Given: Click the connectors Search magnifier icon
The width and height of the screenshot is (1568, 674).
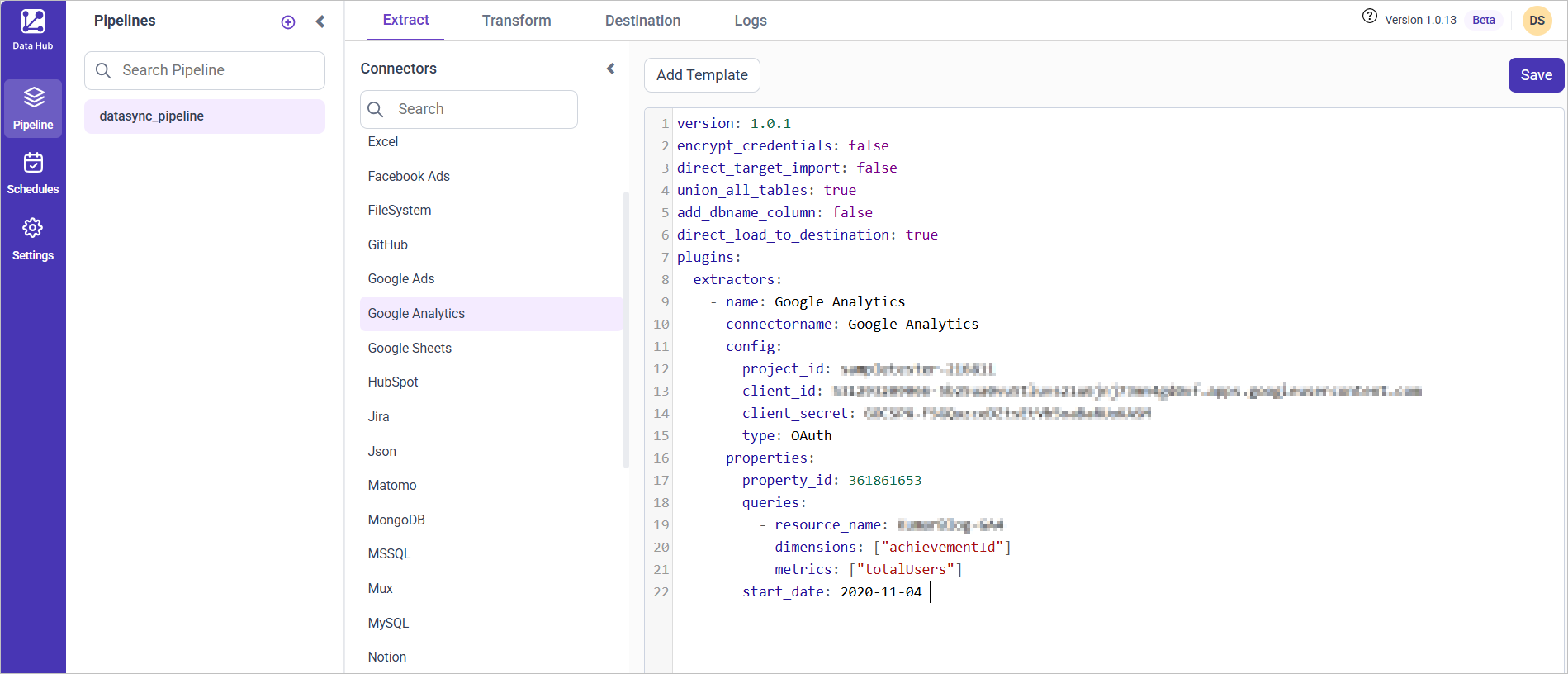Looking at the screenshot, I should click(x=376, y=109).
